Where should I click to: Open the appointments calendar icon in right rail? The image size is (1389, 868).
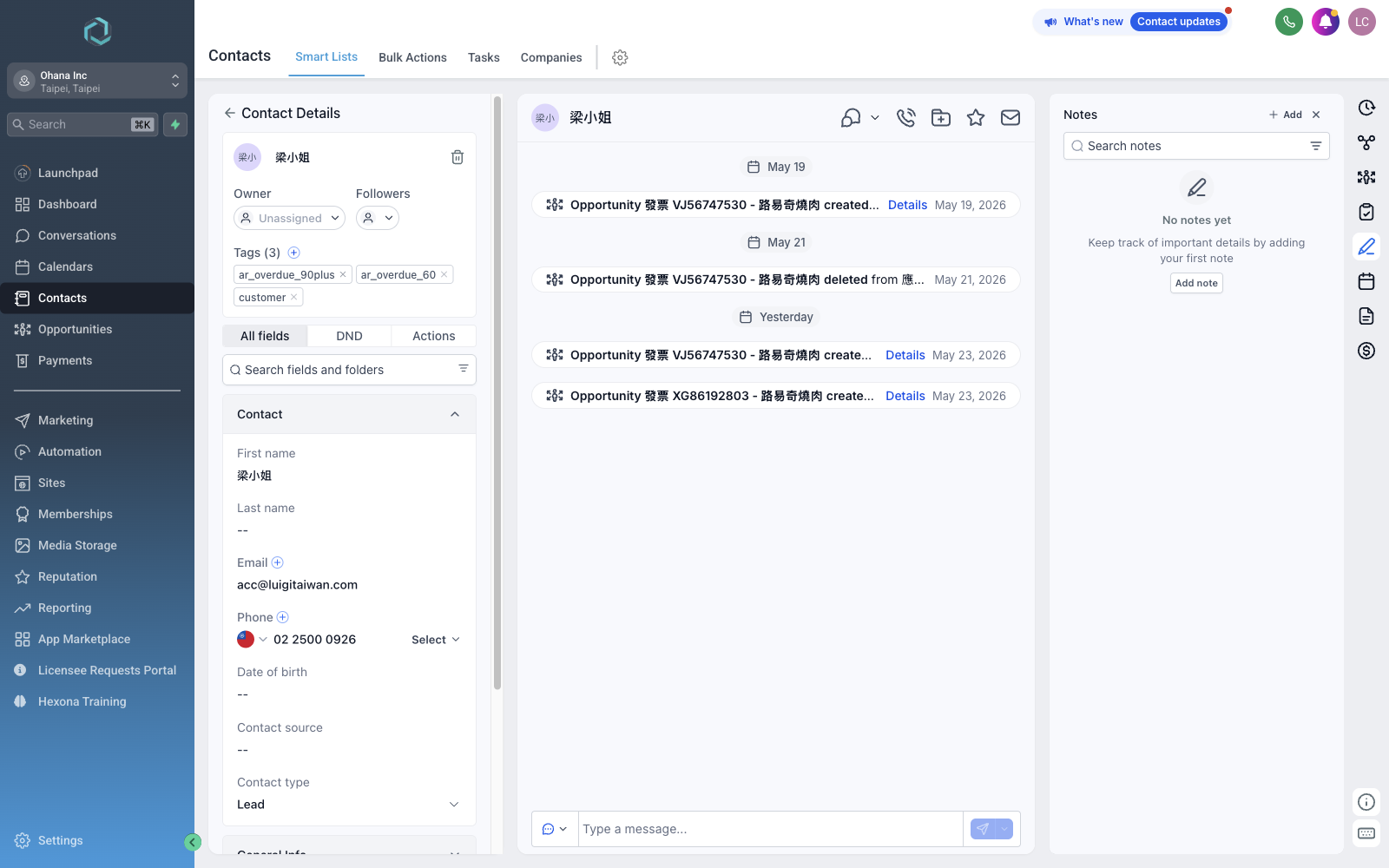pos(1366,281)
